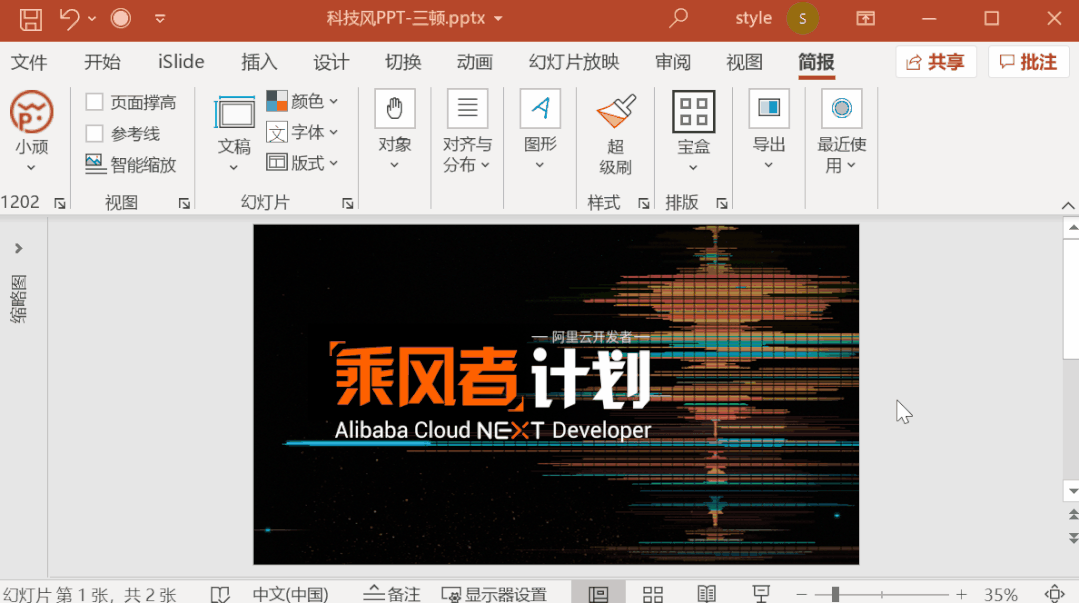This screenshot has height=603, width=1079.
Task: Activate the 超级刷 super brush
Action: click(615, 135)
